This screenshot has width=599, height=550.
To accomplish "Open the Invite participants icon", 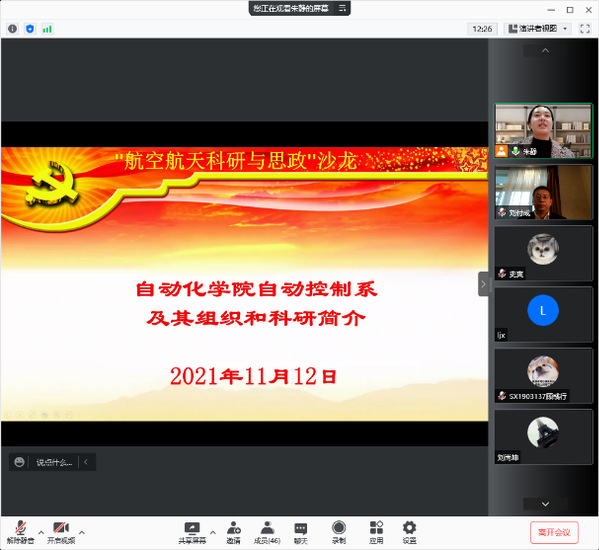I will point(233,533).
